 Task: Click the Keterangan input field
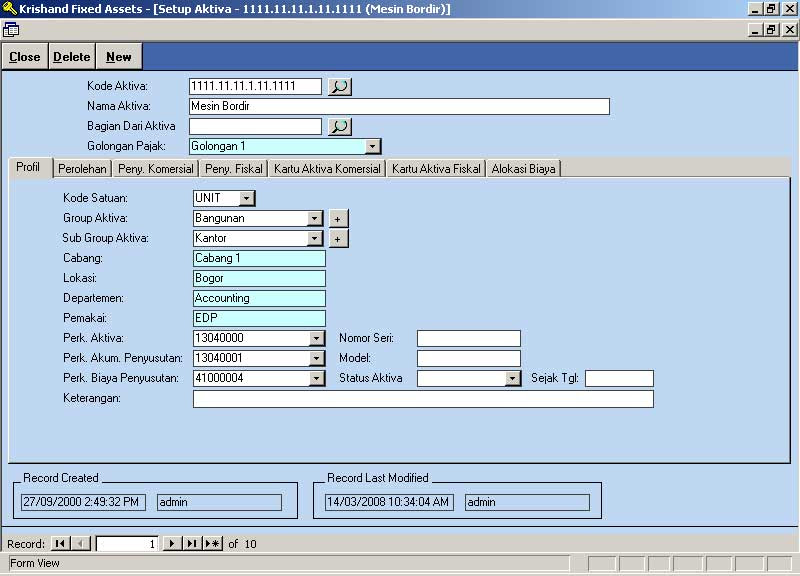tap(423, 398)
